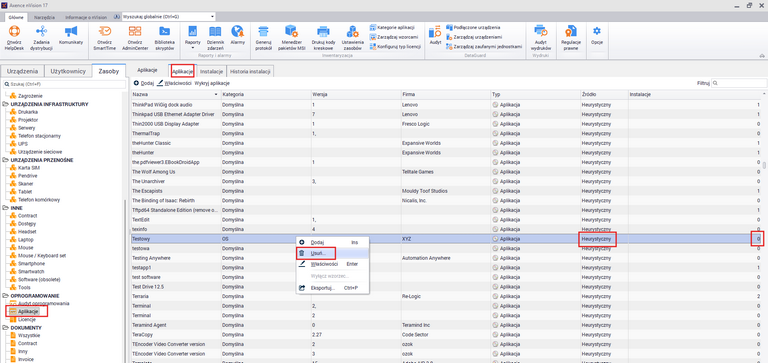Screen dimensions: 768x363
Task: Open the Instalacje tab
Action: click(x=212, y=72)
